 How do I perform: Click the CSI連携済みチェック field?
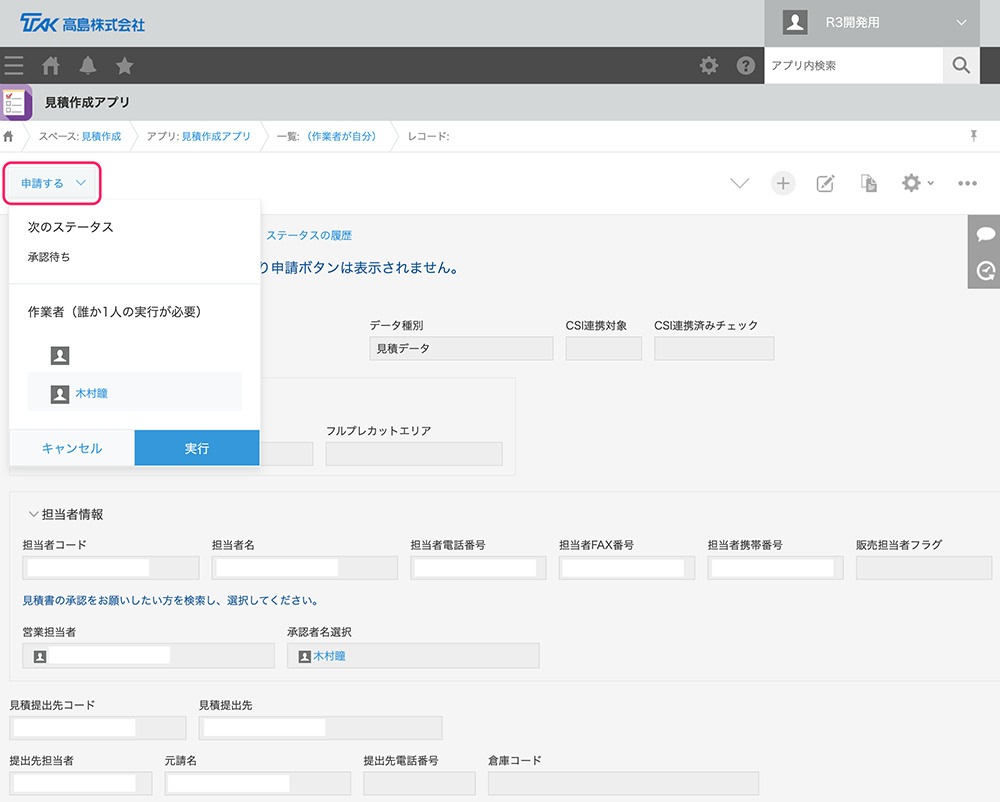click(714, 349)
